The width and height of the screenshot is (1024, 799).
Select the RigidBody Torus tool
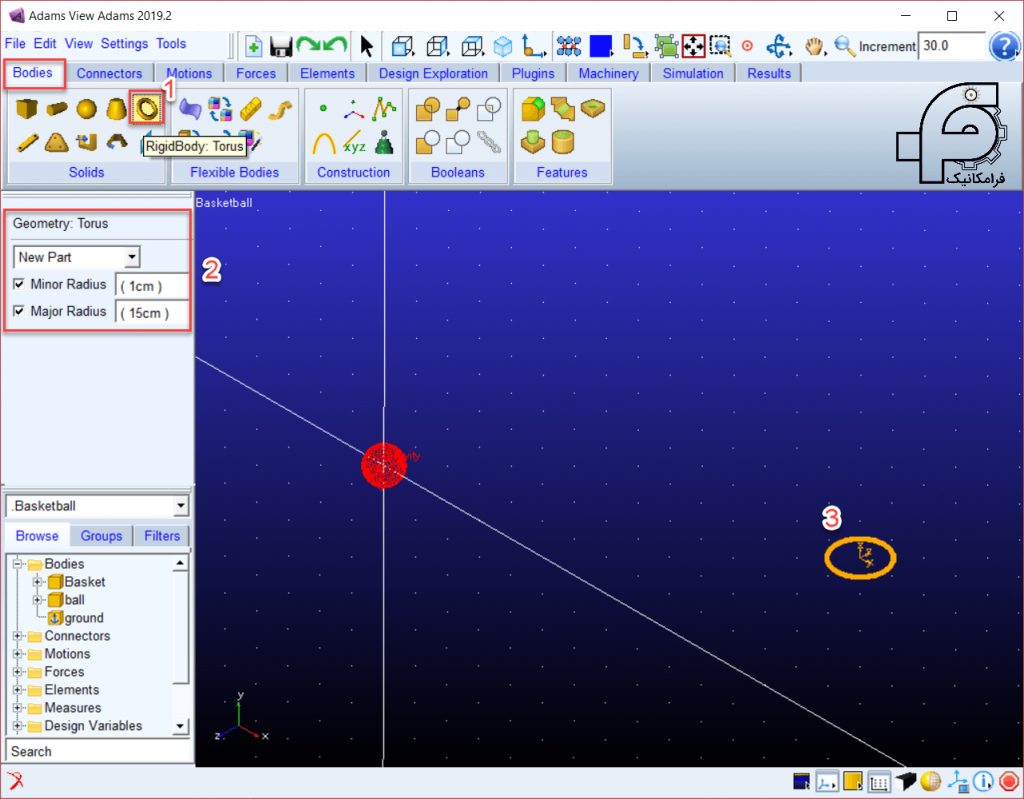pyautogui.click(x=146, y=108)
